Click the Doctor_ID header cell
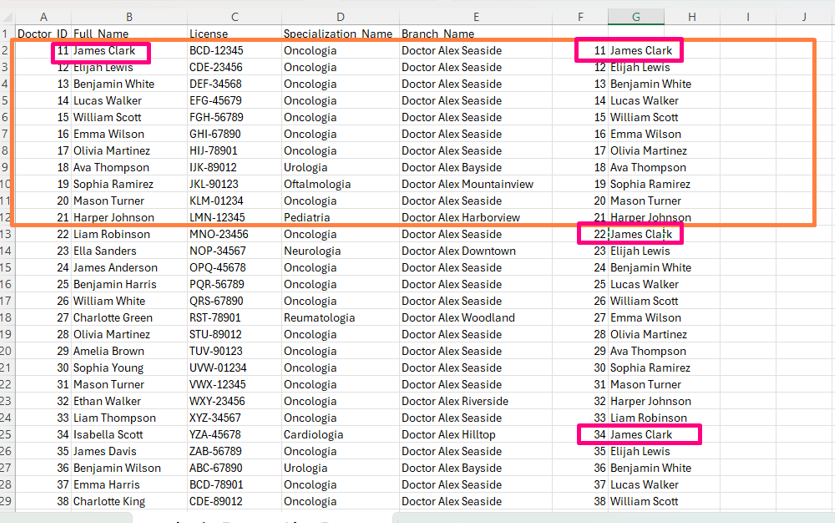The width and height of the screenshot is (835, 523). (x=42, y=34)
